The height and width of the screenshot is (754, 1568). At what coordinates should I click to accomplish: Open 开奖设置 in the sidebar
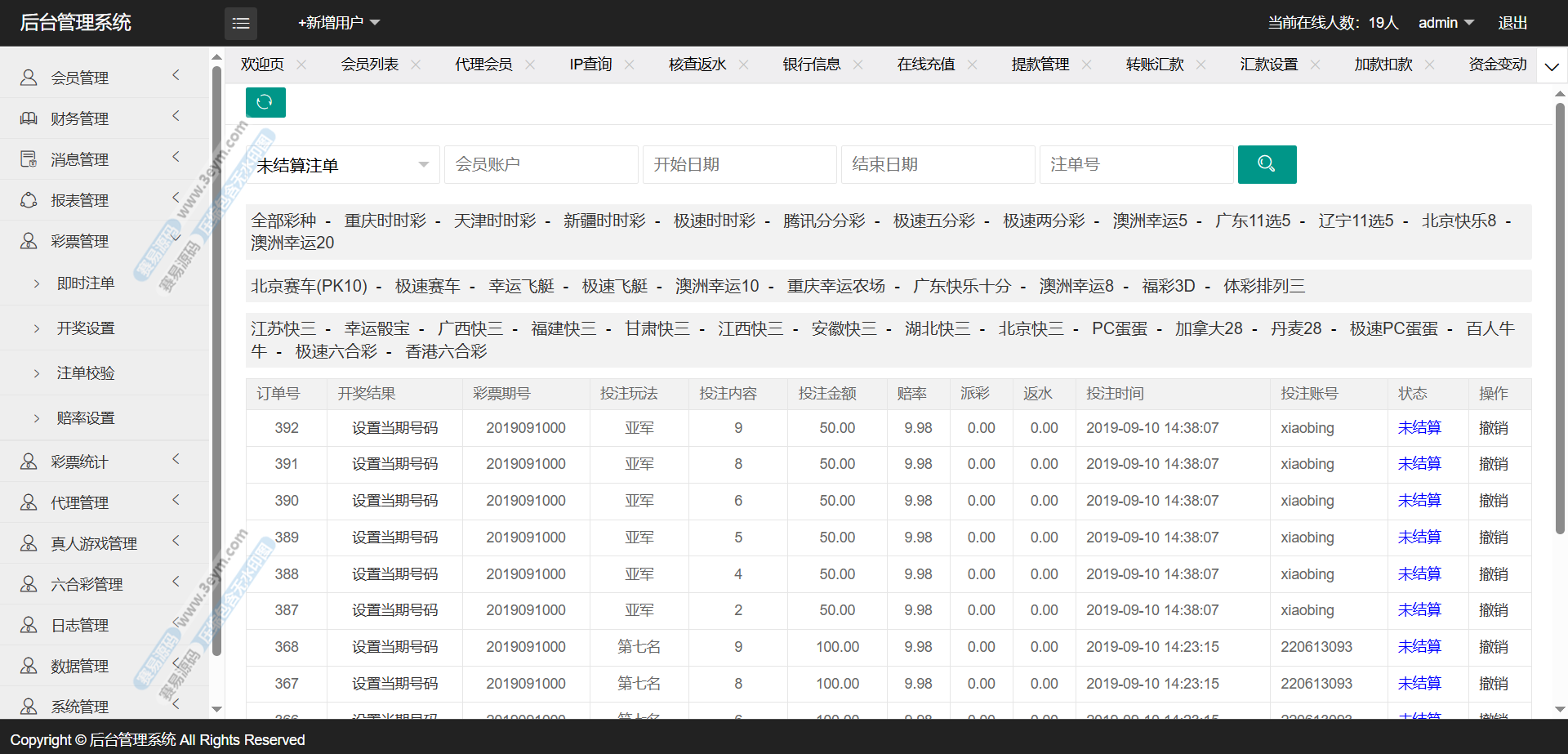86,328
